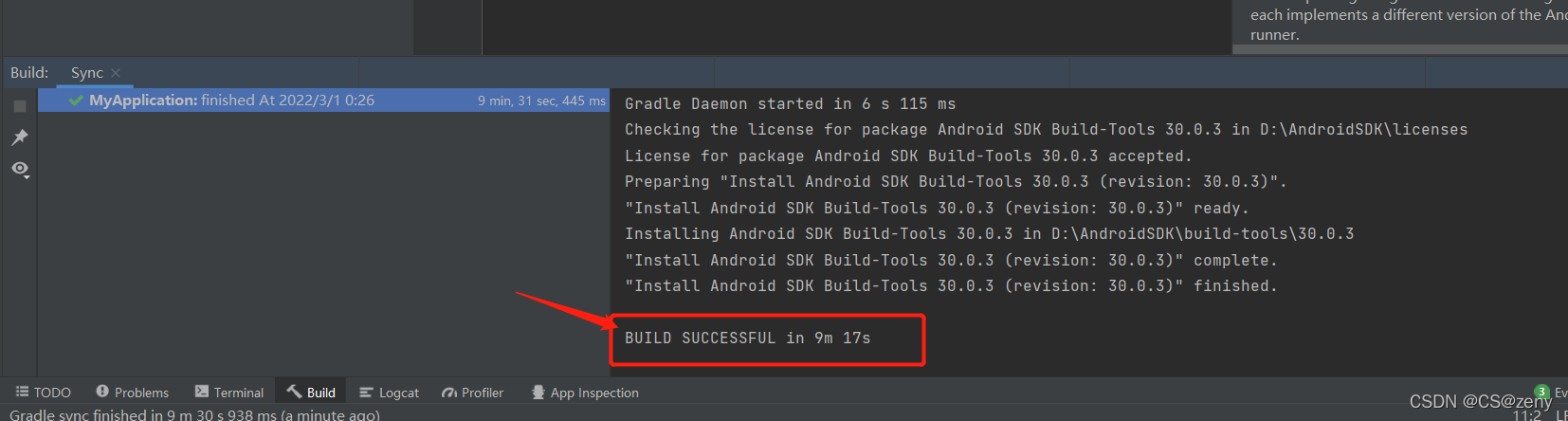Open the Profiler tool window
1568x421 pixels.
pos(472,393)
